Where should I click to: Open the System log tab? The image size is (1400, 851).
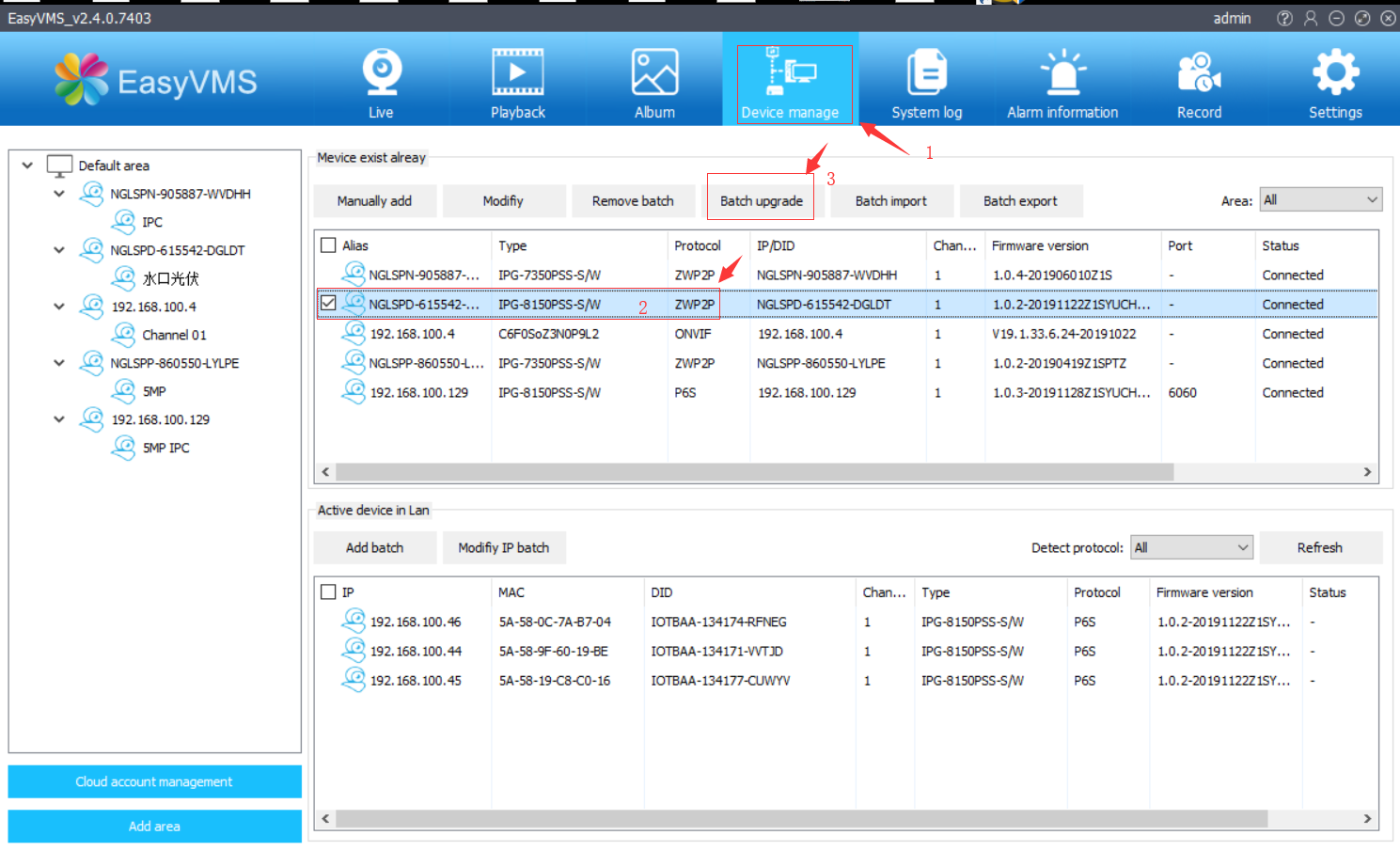(x=927, y=83)
